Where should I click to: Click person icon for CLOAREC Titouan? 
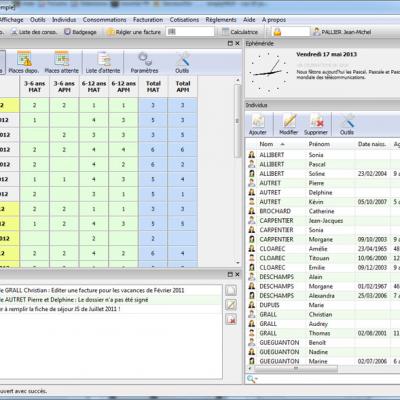click(x=252, y=258)
